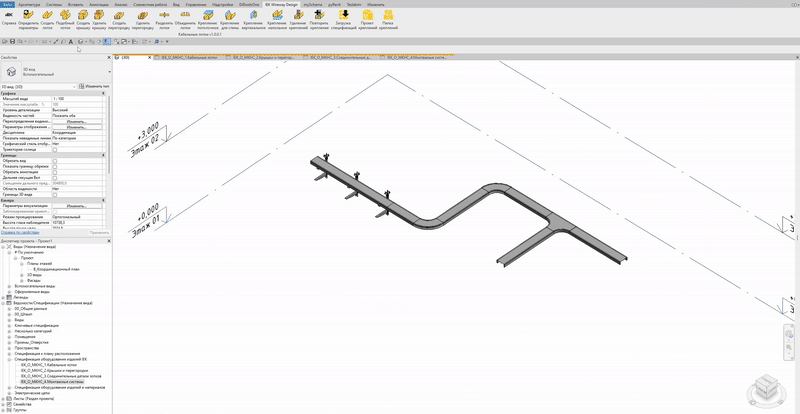
Task: Expand the Легенды tree node
Action: (x=5, y=297)
